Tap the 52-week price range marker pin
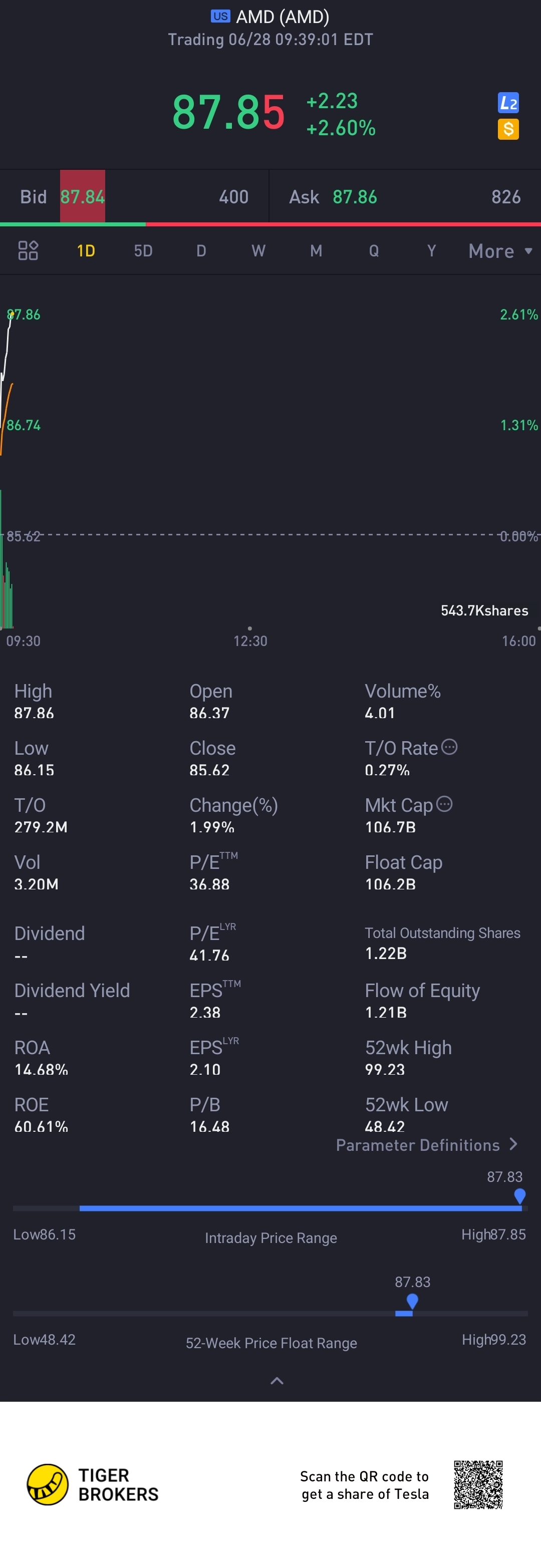541x1568 pixels. [x=412, y=1301]
